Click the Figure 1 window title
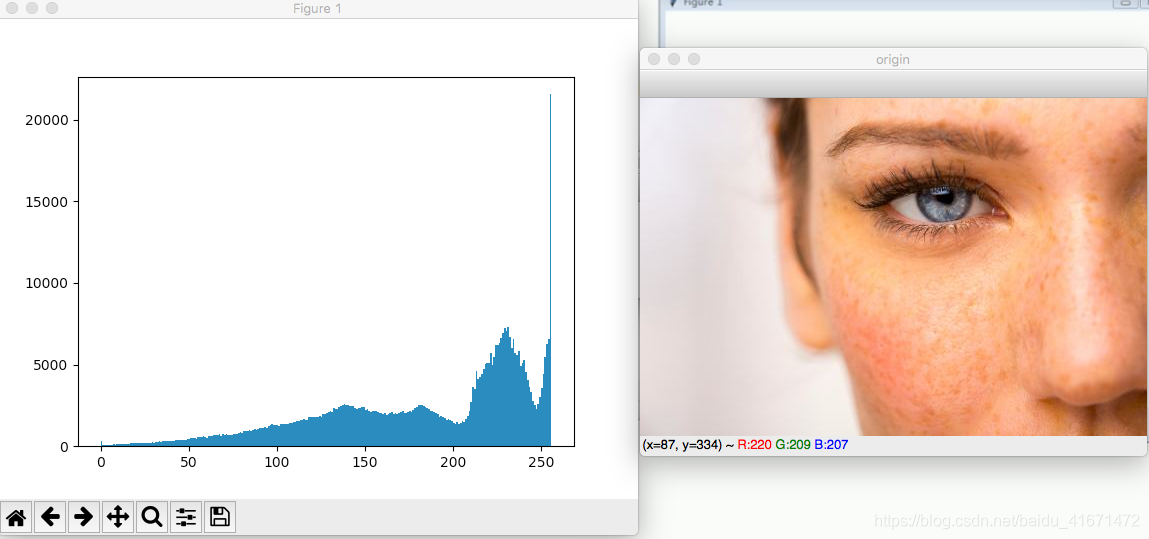Screen dimensions: 1149x539 coord(317,9)
